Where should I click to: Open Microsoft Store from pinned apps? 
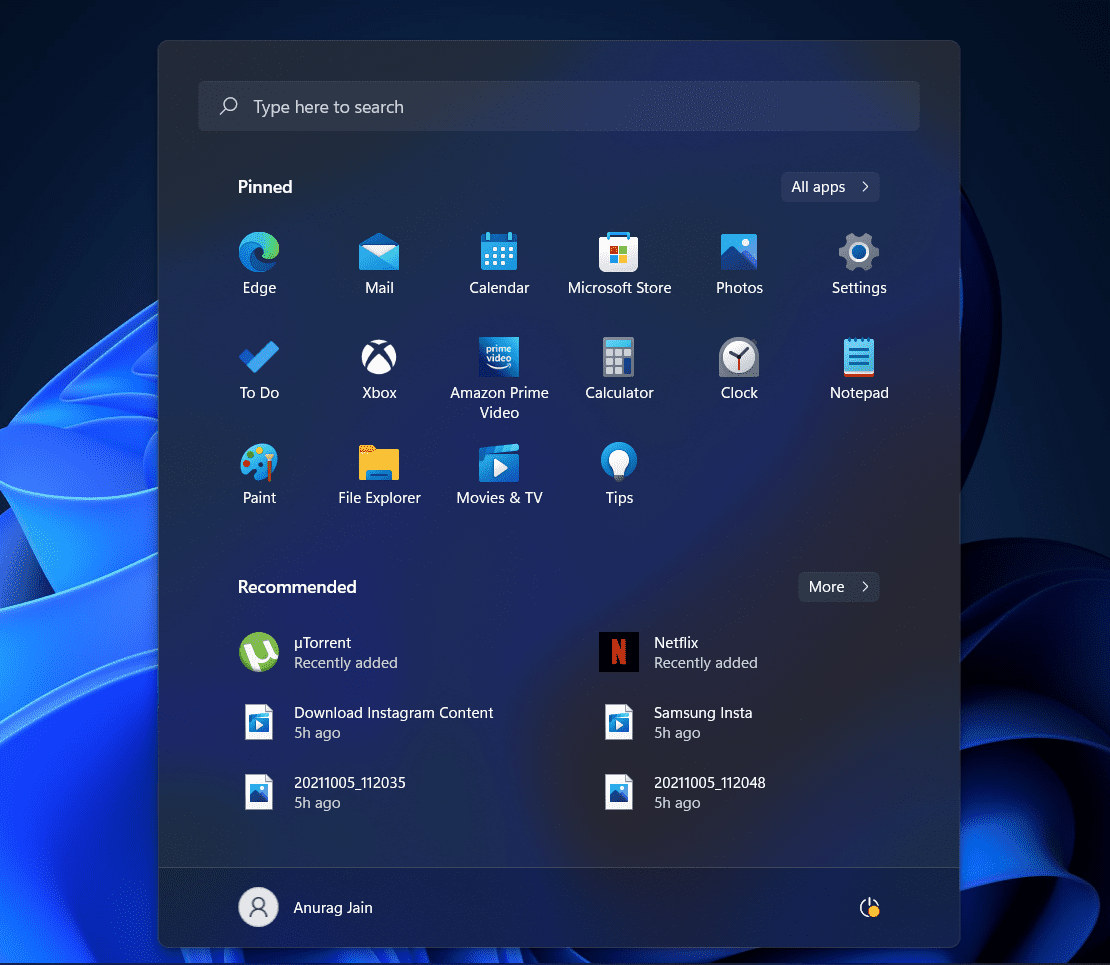[619, 253]
